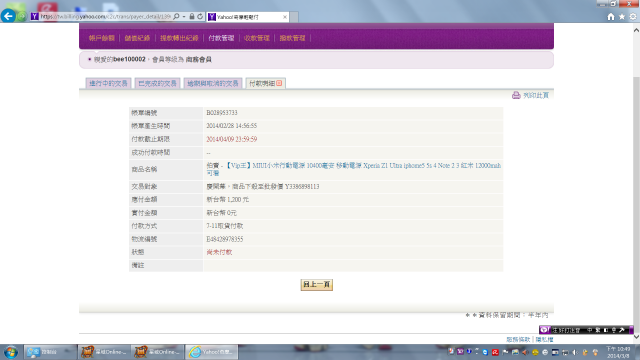Image resolution: width=640 pixels, height=360 pixels.
Task: Click the 新台幣 1,200 元 amount
Action: pyautogui.click(x=228, y=200)
